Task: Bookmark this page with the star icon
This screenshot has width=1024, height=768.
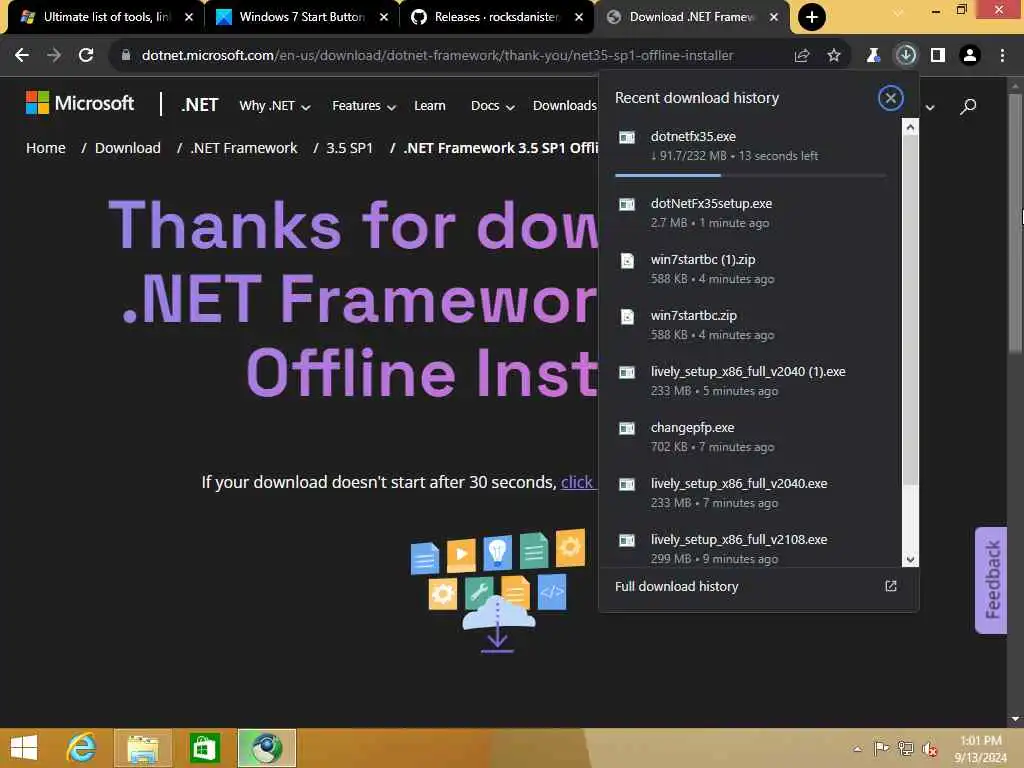Action: click(833, 56)
